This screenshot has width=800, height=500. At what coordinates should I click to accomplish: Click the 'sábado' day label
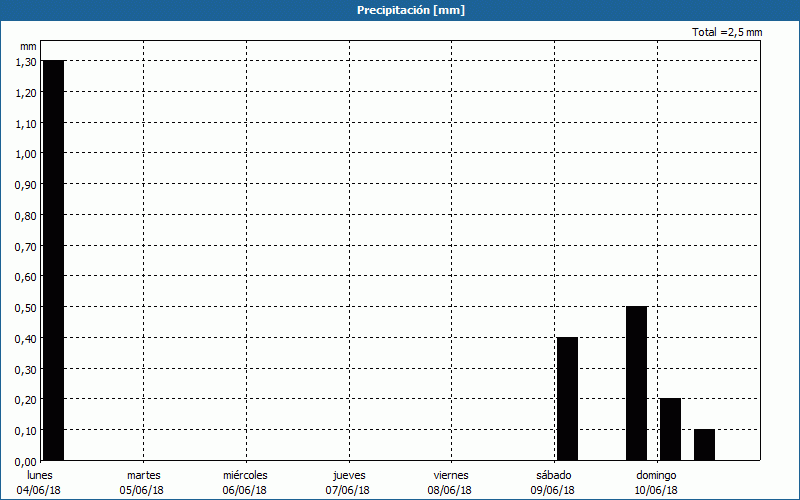pos(554,475)
